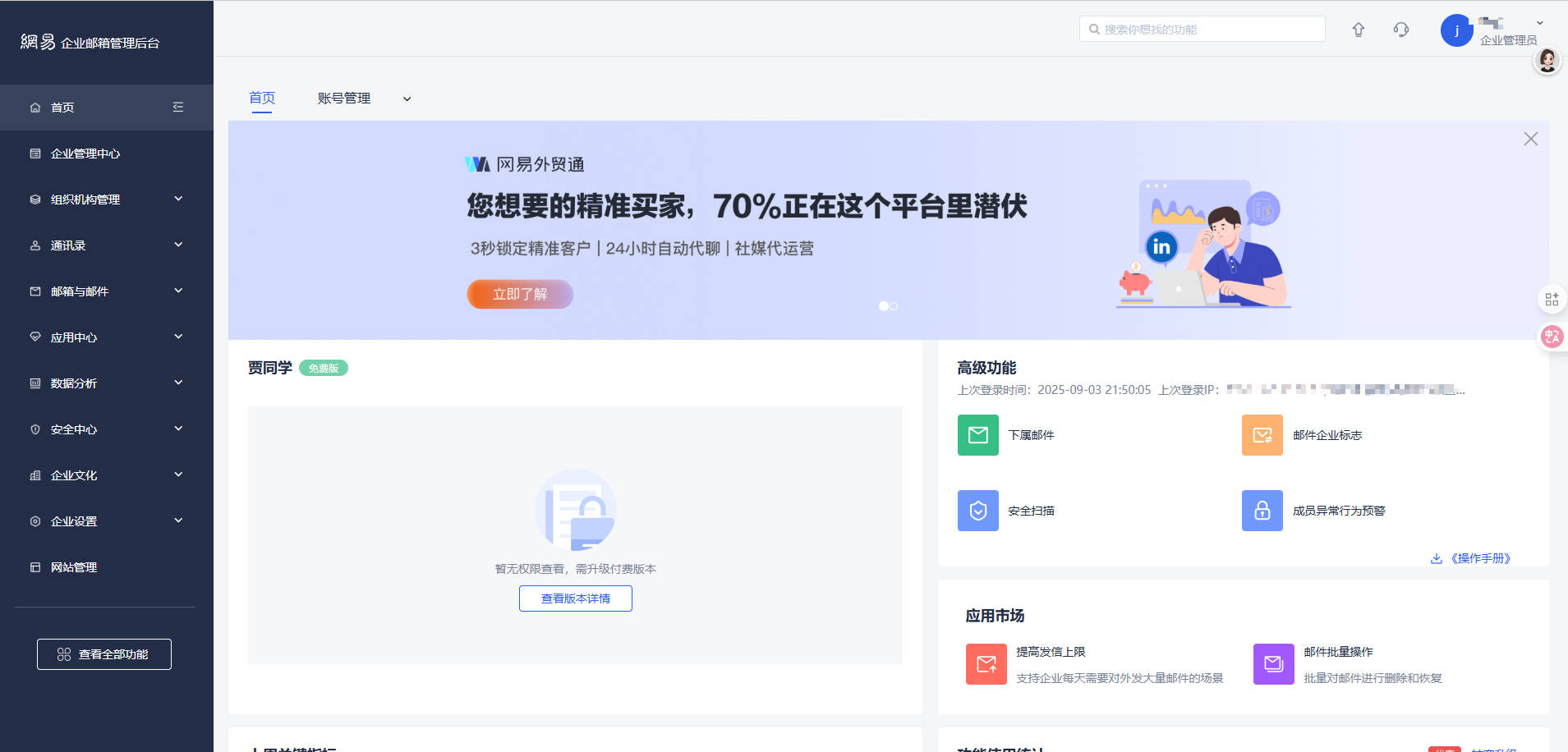Open 网站管理 in the sidebar

click(x=107, y=567)
